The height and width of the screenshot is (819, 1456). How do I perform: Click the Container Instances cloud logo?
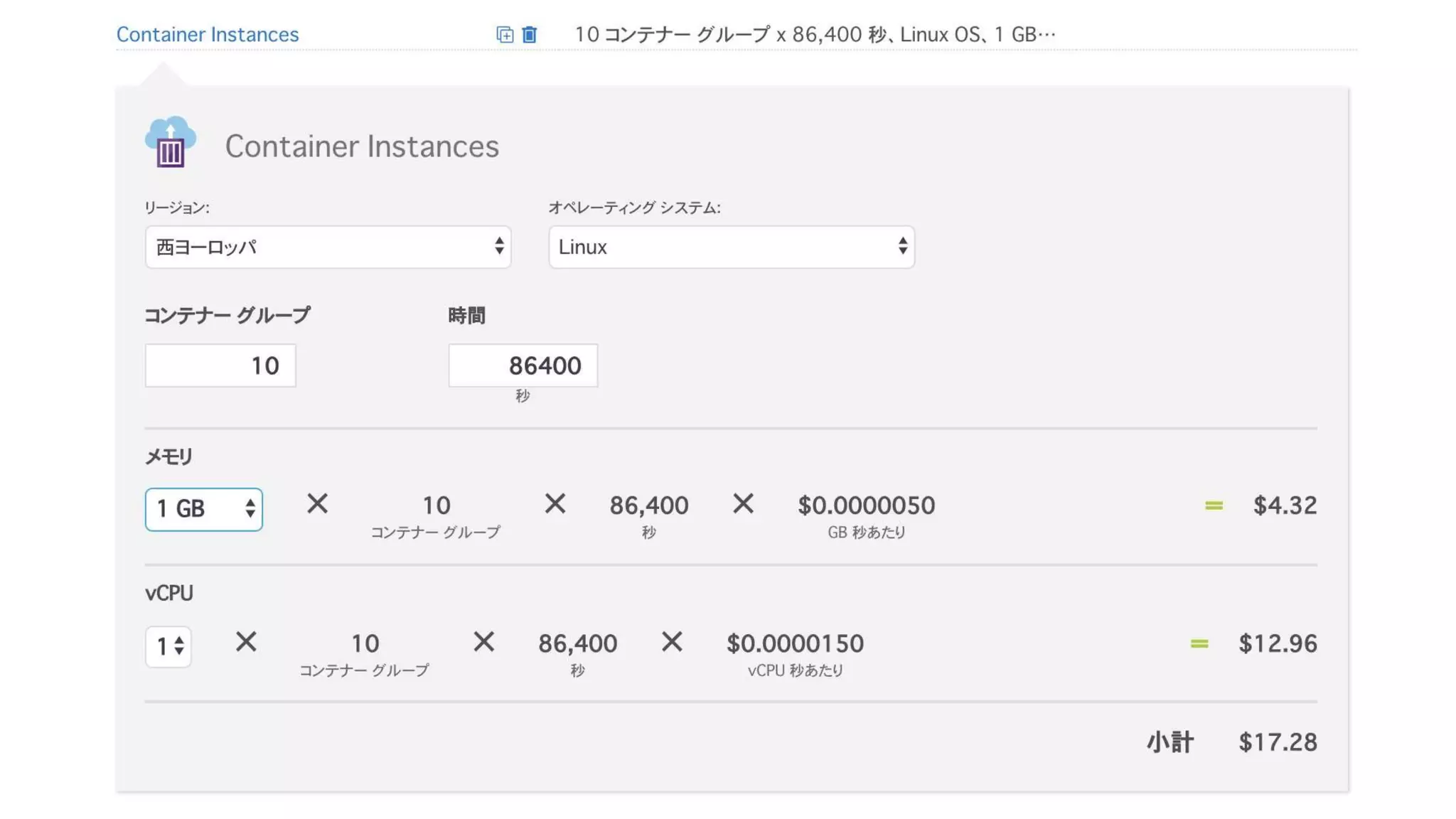[x=171, y=141]
